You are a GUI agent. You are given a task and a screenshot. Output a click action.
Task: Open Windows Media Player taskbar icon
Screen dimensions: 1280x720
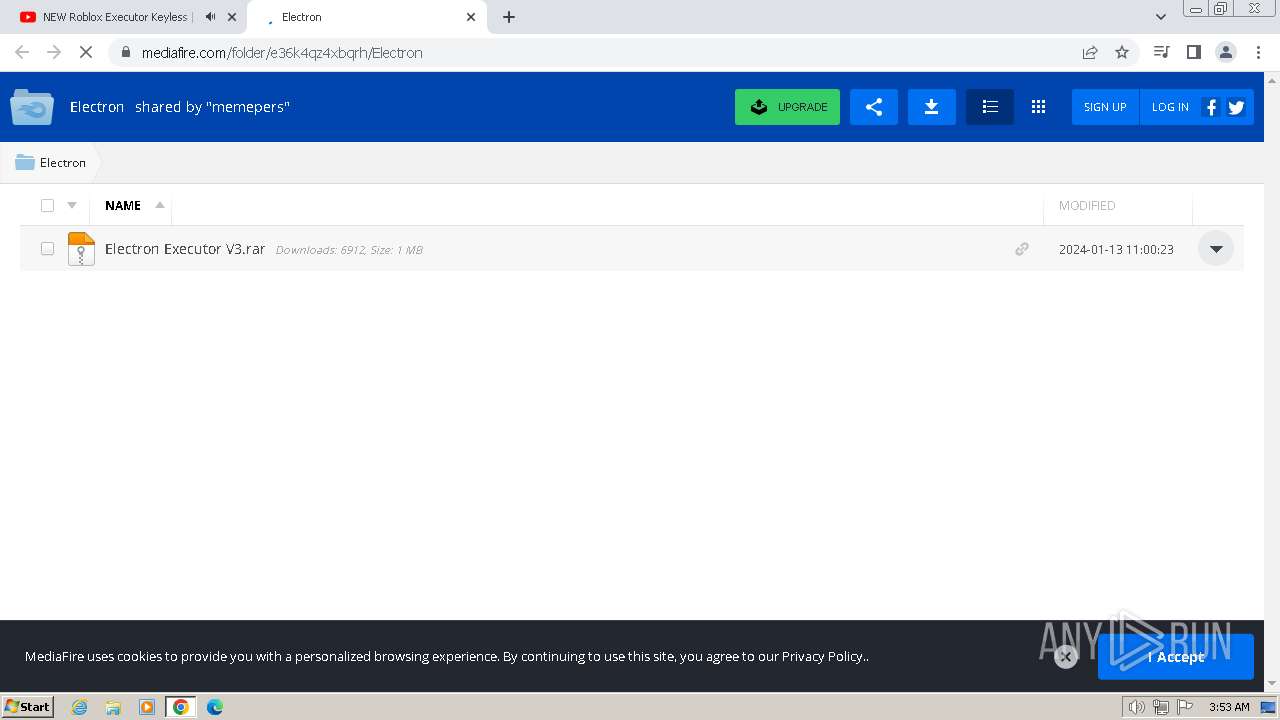click(147, 707)
